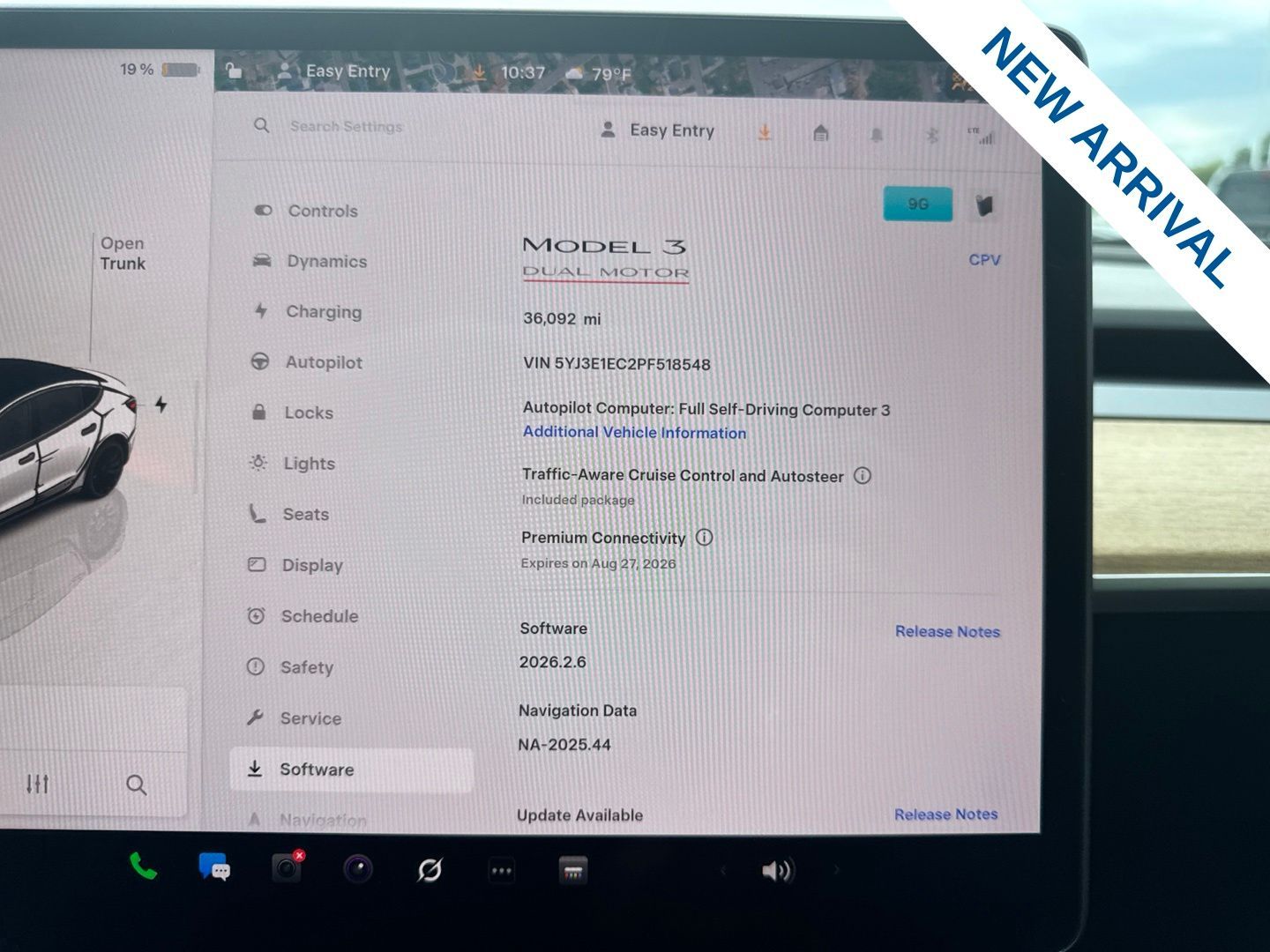Screen dimensions: 1270x952
Task: Tap the clock showing 10:37
Action: 523,72
